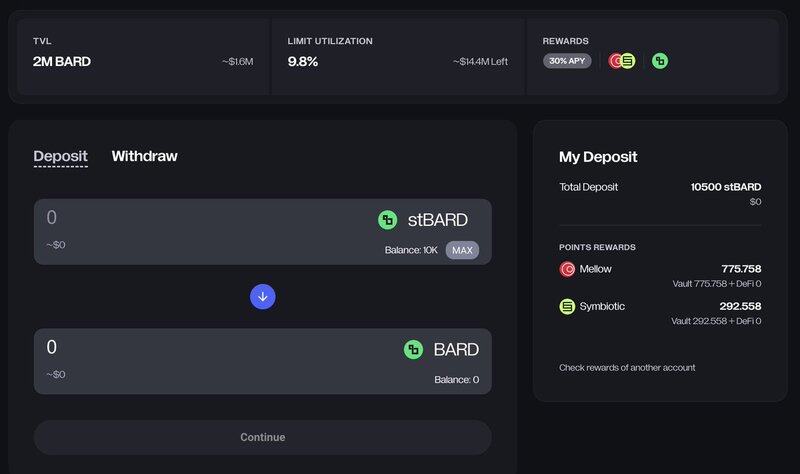Click the Symbiotic icon in Points Rewards
Image resolution: width=800 pixels, height=474 pixels.
pyautogui.click(x=567, y=306)
